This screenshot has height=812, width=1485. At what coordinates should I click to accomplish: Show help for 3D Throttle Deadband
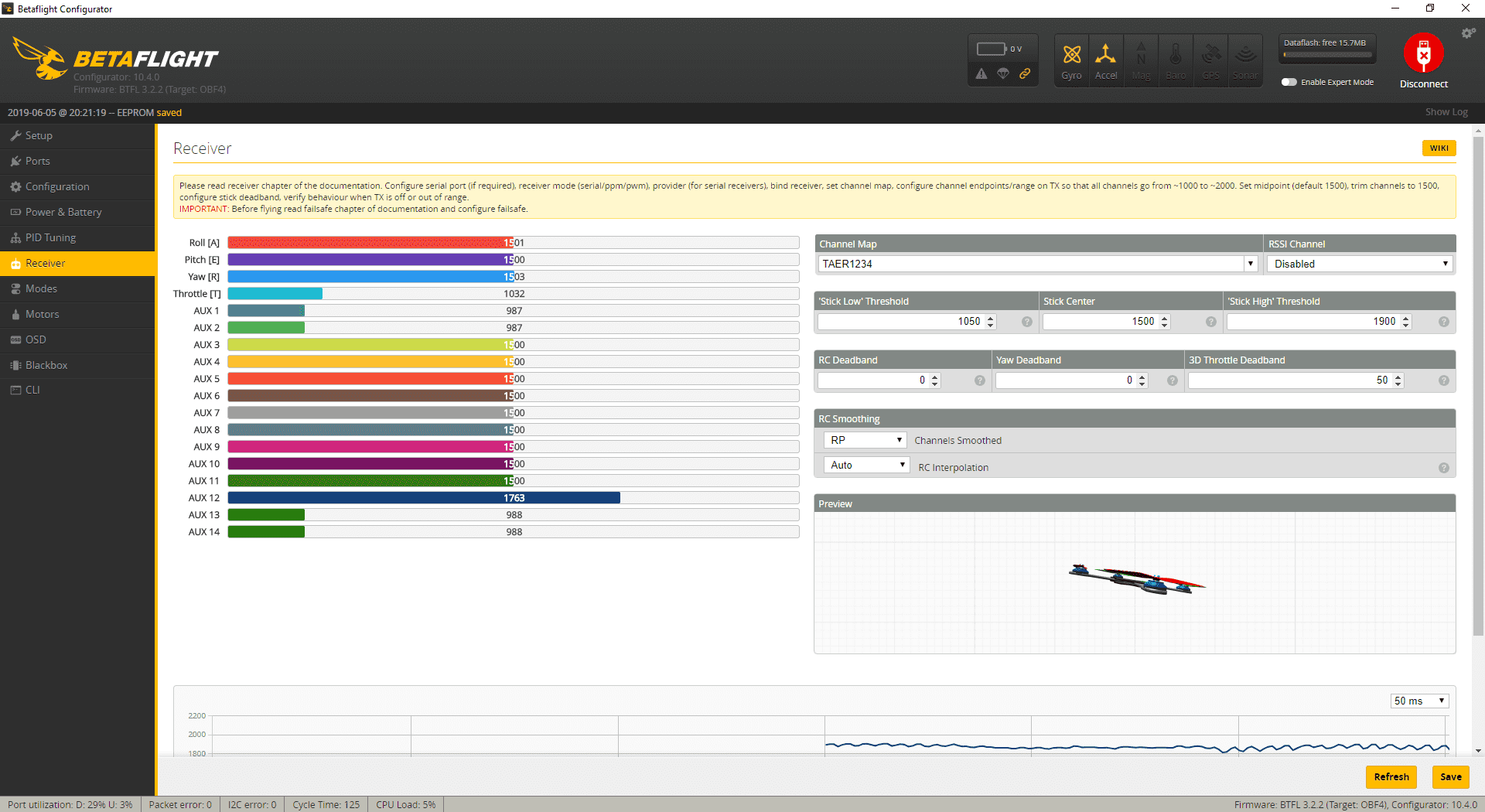tap(1443, 380)
